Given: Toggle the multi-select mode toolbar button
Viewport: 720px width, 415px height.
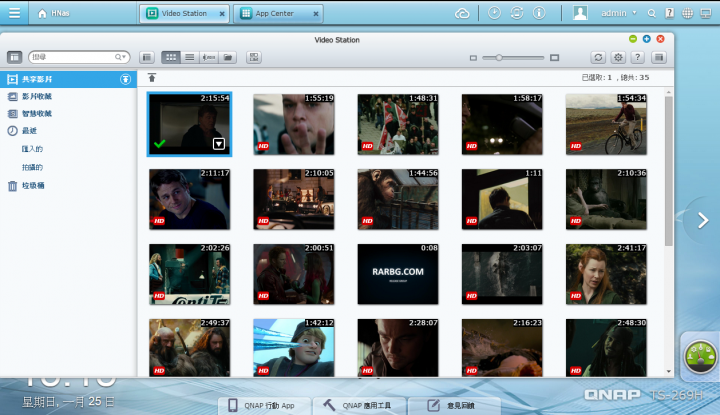Looking at the screenshot, I should click(147, 57).
